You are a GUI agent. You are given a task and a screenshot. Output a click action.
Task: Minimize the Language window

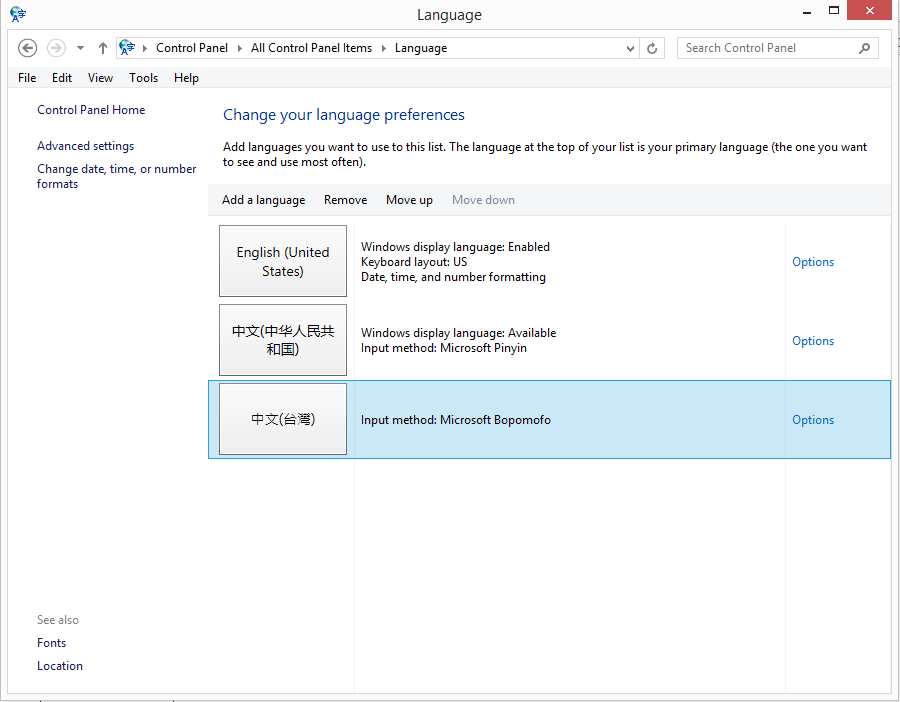807,11
